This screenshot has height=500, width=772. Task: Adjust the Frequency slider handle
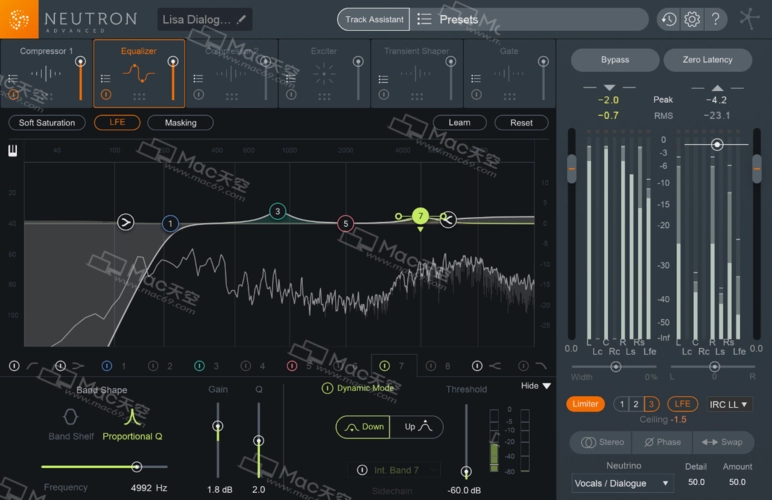tap(136, 467)
